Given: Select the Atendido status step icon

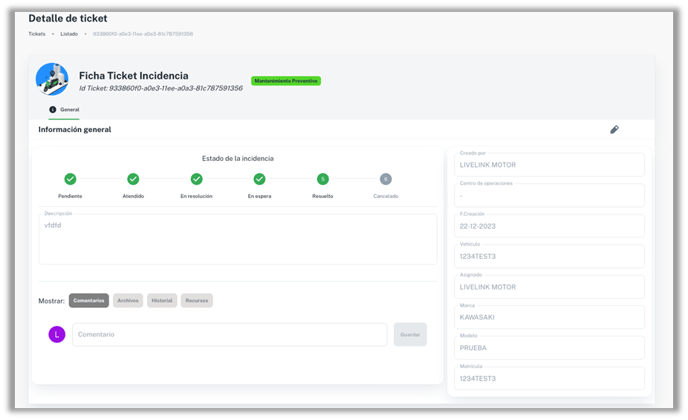Looking at the screenshot, I should coord(133,179).
